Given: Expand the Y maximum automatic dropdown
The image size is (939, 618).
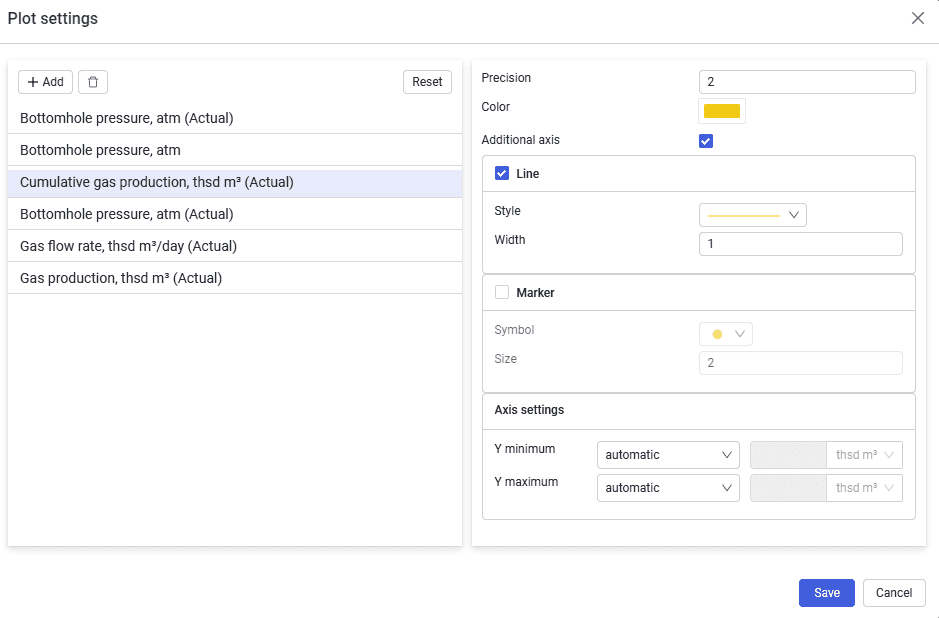Looking at the screenshot, I should click(668, 488).
